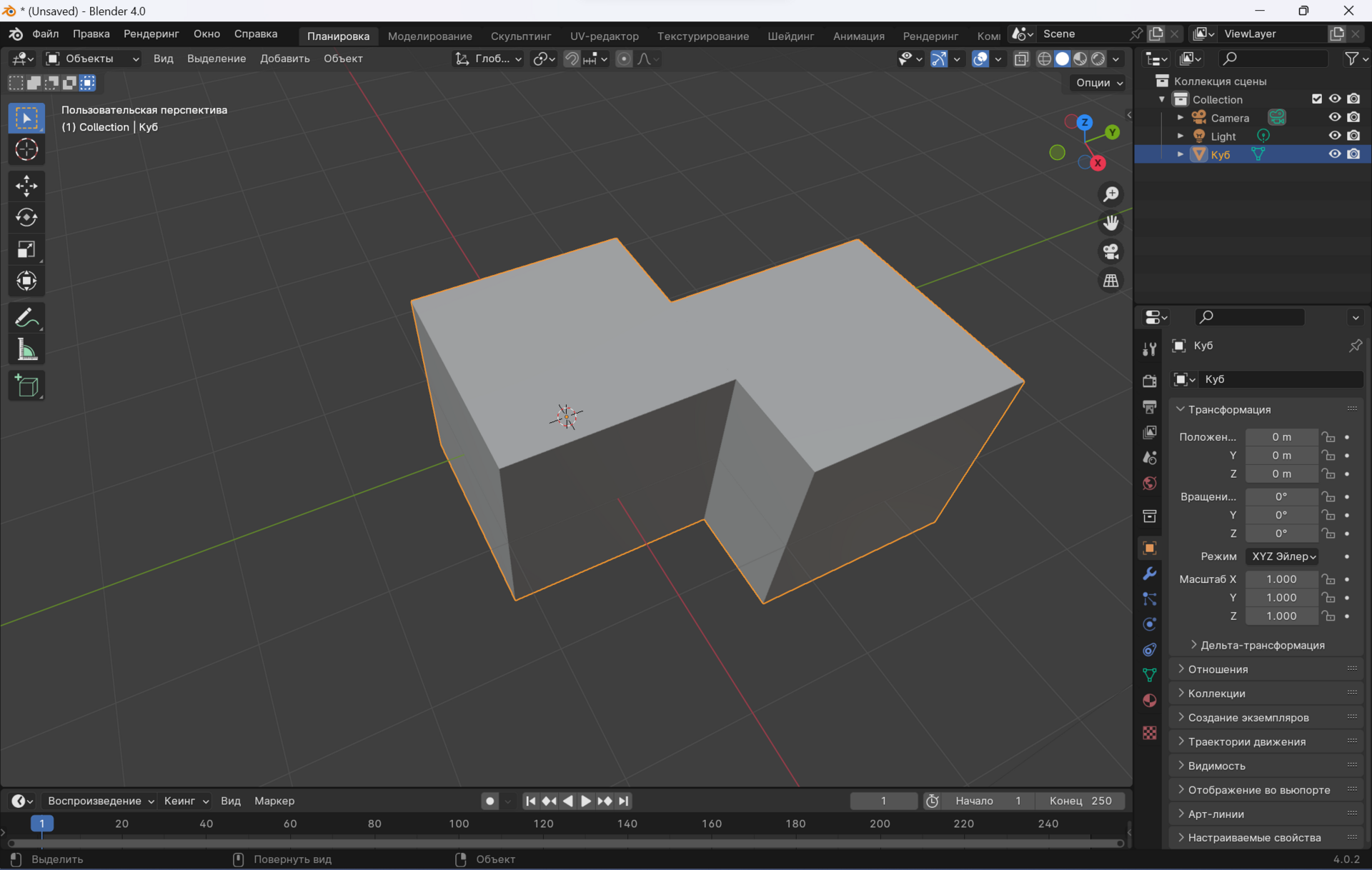The height and width of the screenshot is (870, 1372).
Task: Jump to the last frame
Action: [624, 801]
